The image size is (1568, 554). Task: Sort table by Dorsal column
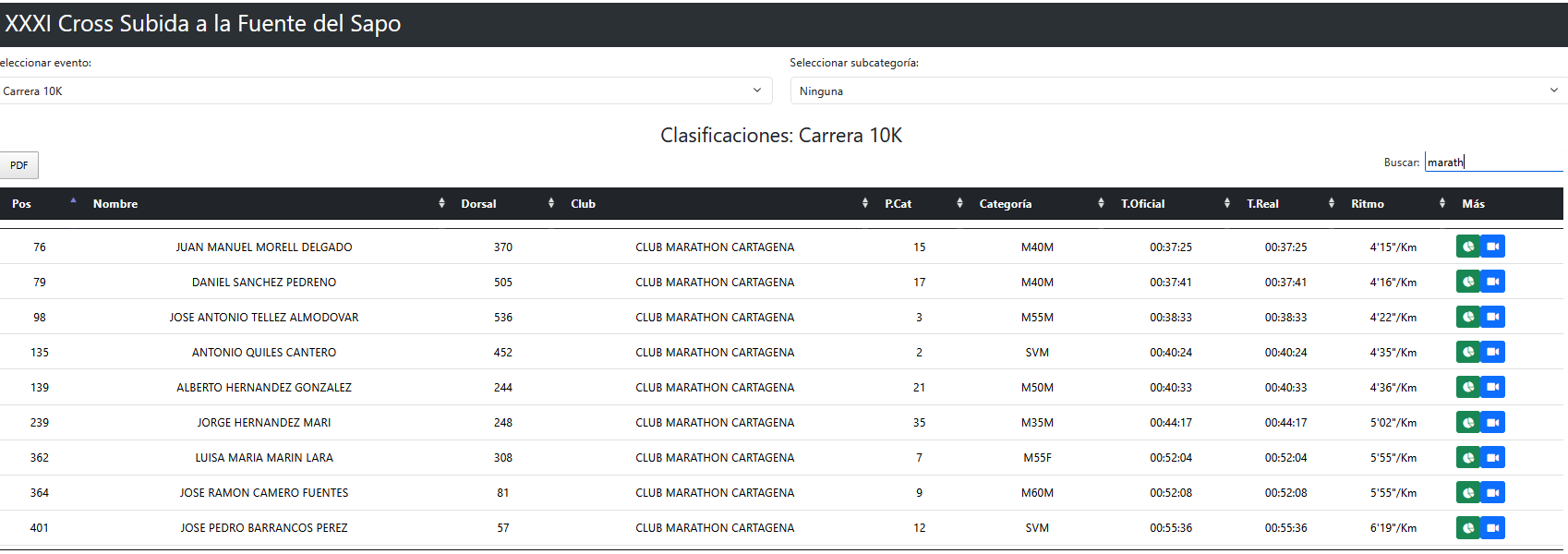[x=505, y=204]
